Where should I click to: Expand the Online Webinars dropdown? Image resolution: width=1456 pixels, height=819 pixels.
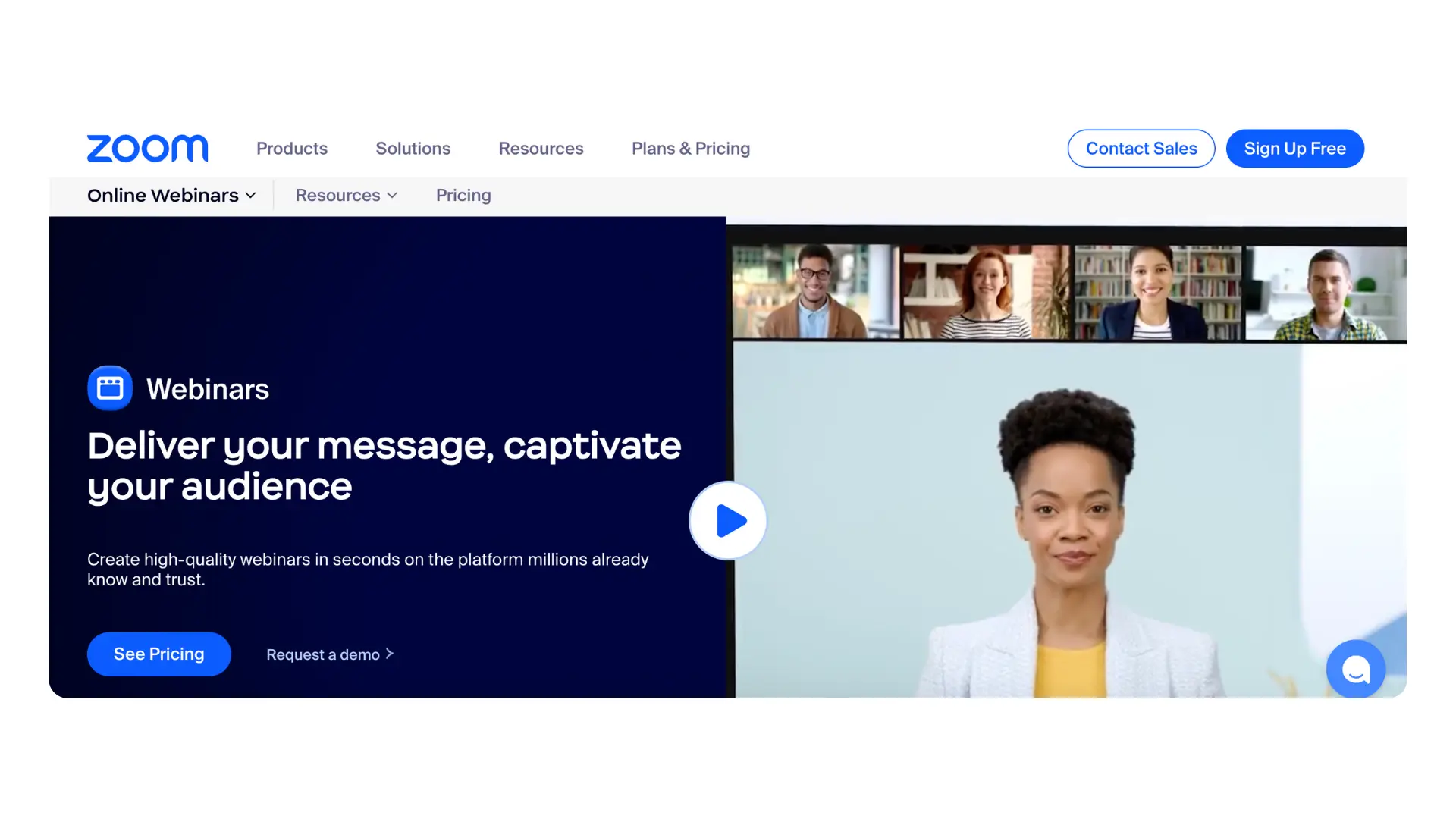pyautogui.click(x=171, y=196)
